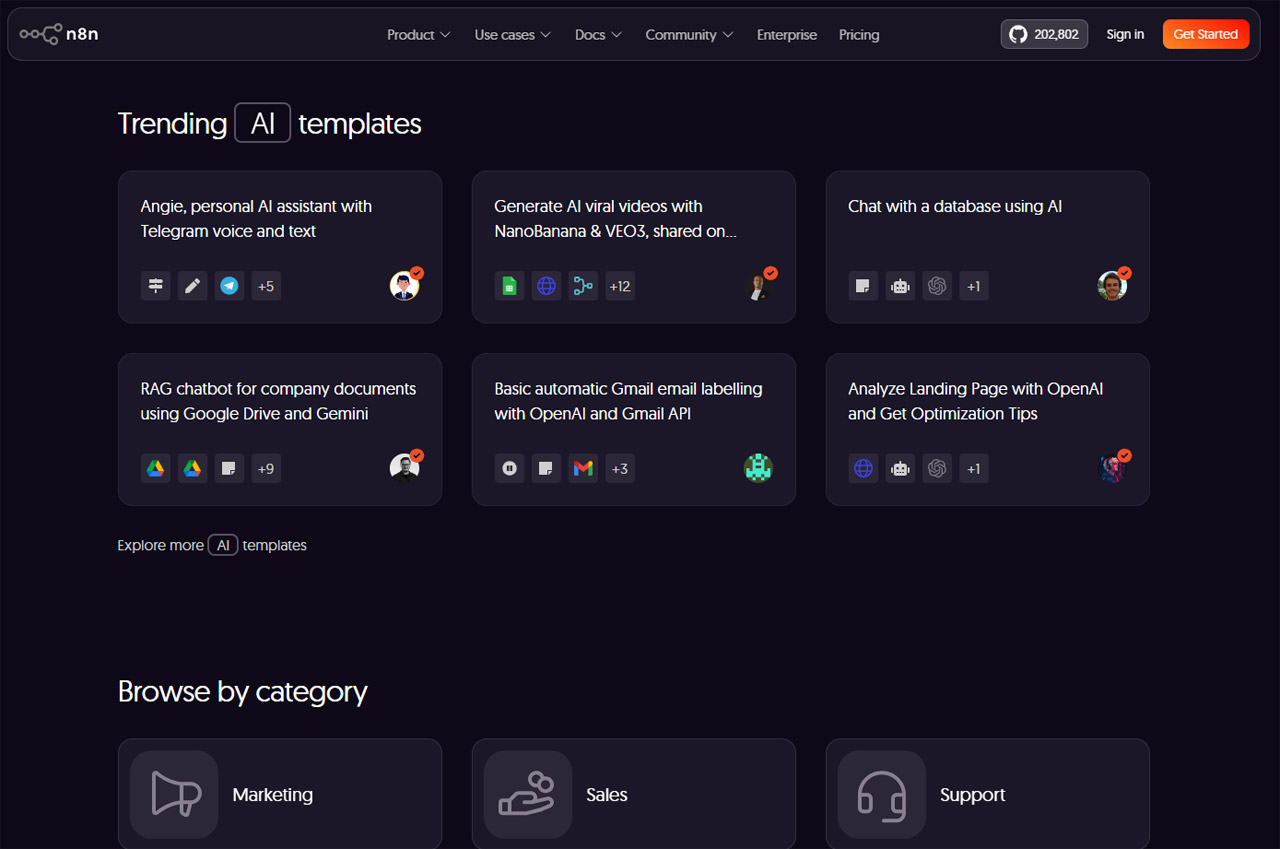Follow the Explore more AI templates link
This screenshot has width=1280, height=849.
[212, 545]
